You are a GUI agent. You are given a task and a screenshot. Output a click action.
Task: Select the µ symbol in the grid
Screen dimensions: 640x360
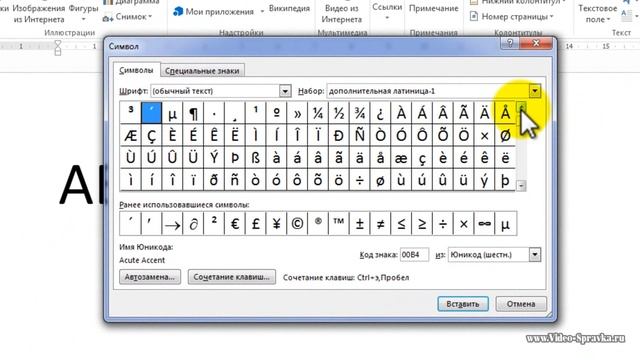click(172, 113)
